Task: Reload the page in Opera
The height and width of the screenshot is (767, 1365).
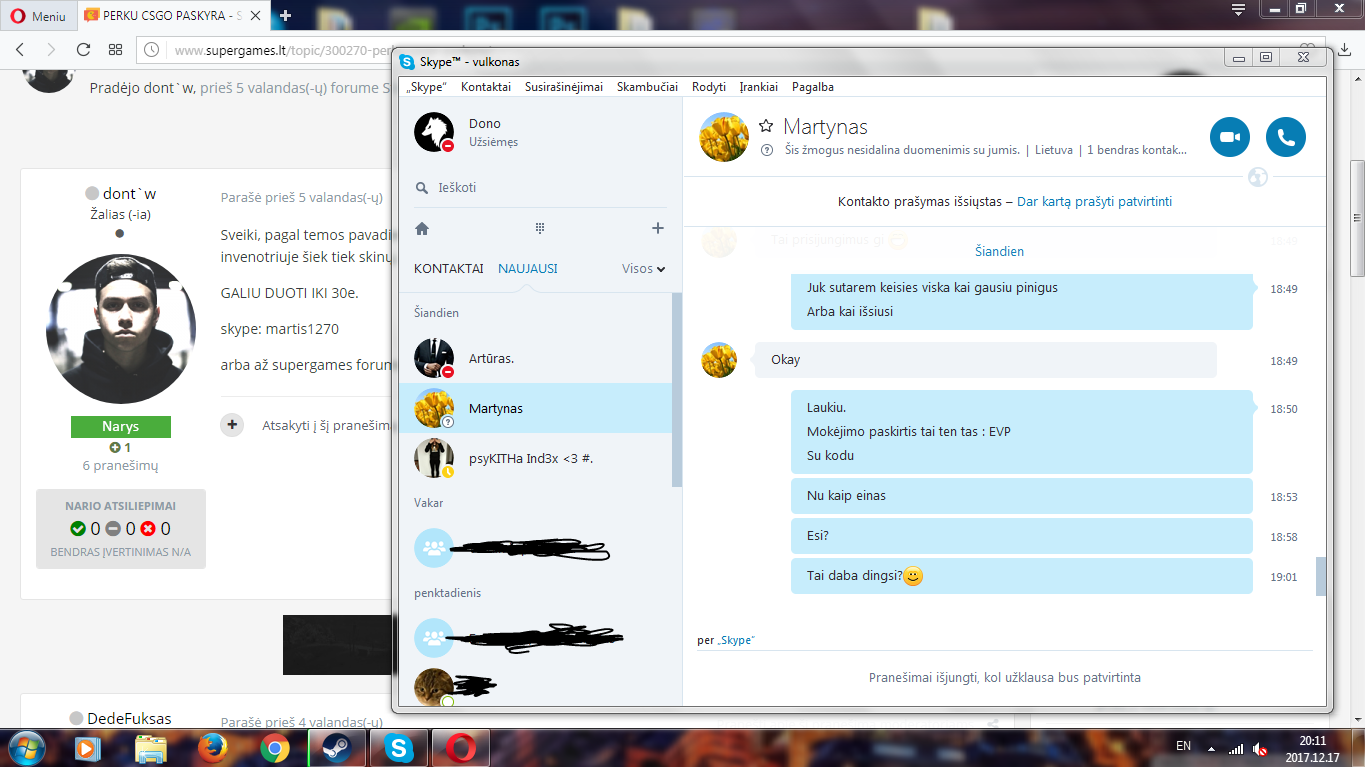Action: pyautogui.click(x=83, y=49)
